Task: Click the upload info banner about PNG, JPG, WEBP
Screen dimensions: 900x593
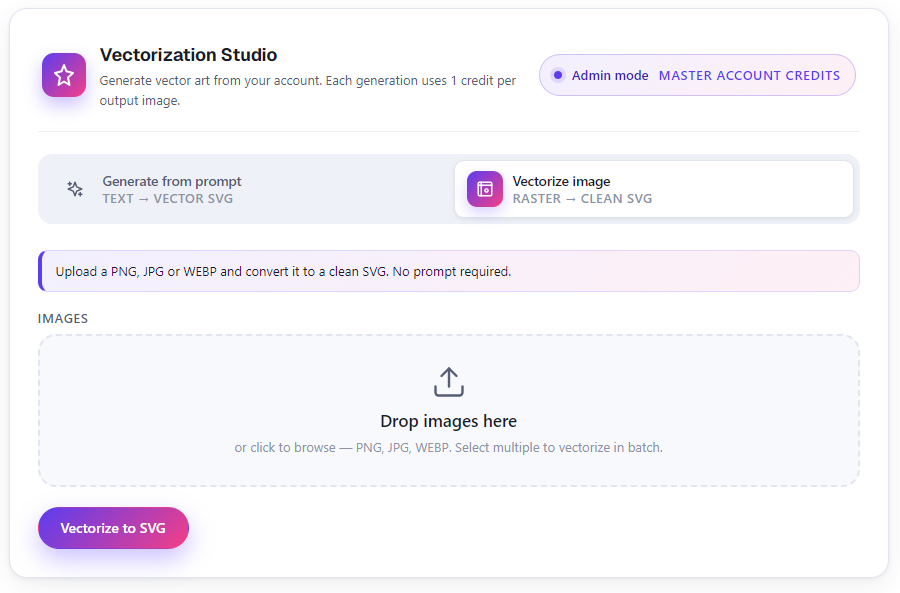Action: tap(449, 271)
